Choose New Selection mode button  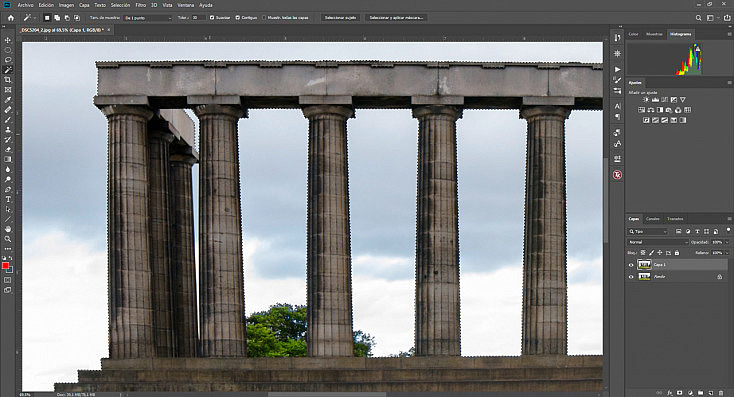[x=47, y=18]
